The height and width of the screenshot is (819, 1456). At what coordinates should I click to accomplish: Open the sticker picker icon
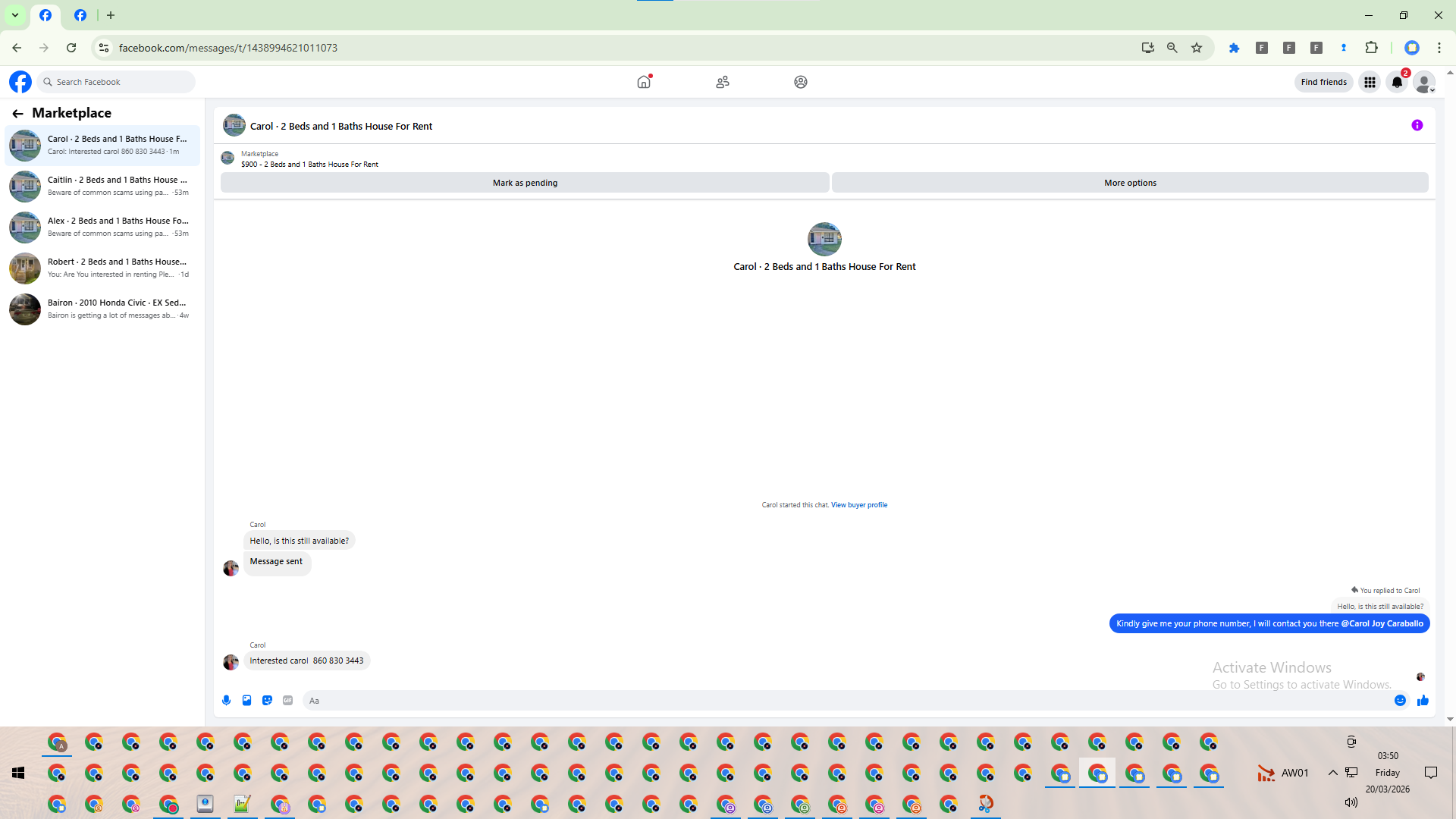coord(267,701)
